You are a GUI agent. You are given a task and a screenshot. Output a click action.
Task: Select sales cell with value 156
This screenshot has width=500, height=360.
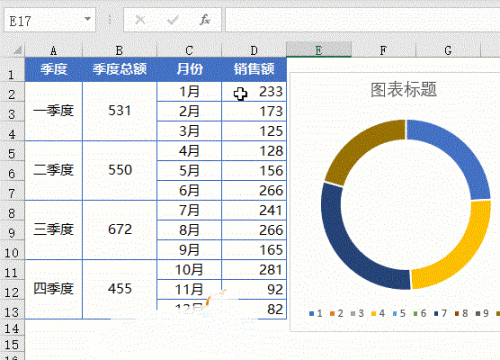254,171
